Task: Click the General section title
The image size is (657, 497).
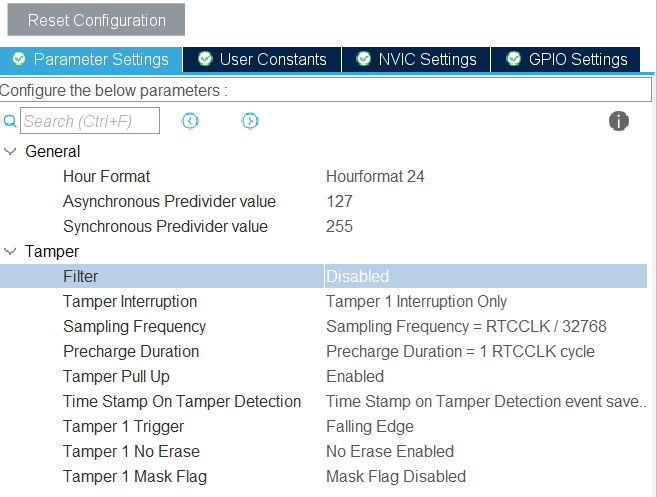Action: tap(52, 151)
